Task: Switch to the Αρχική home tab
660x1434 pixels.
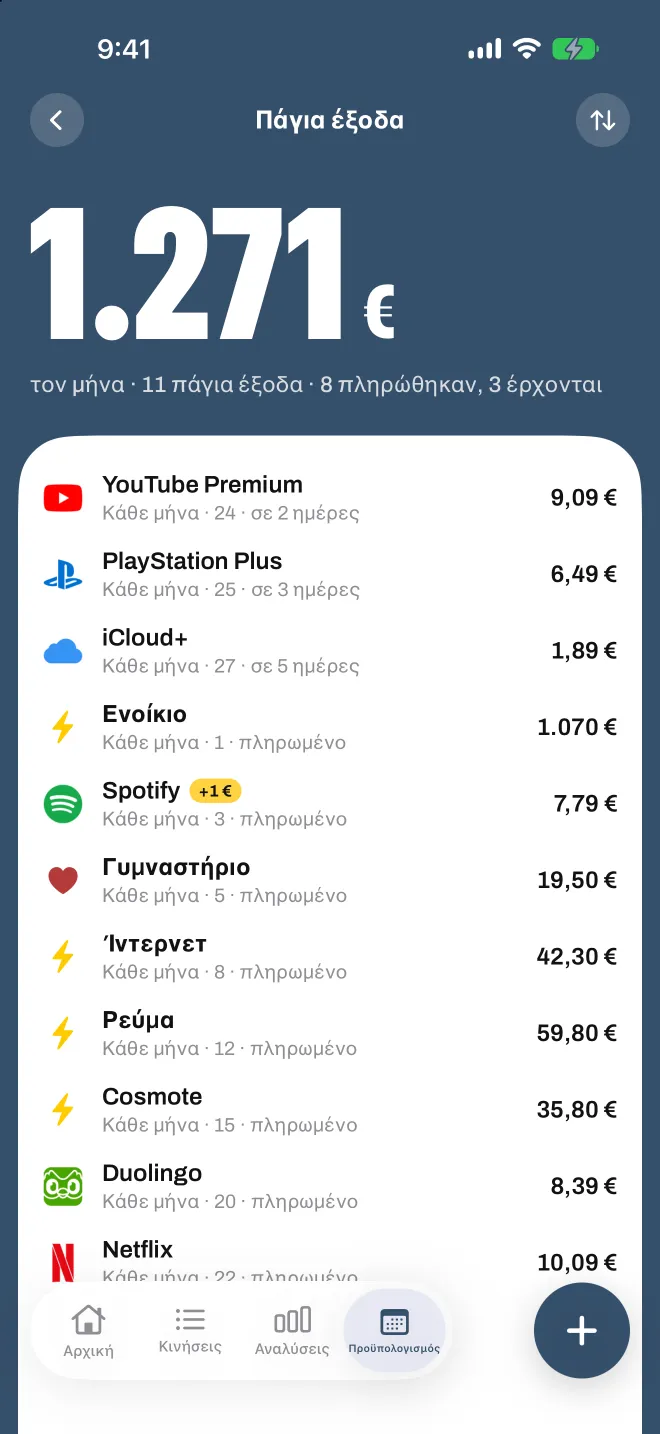Action: (x=89, y=1332)
